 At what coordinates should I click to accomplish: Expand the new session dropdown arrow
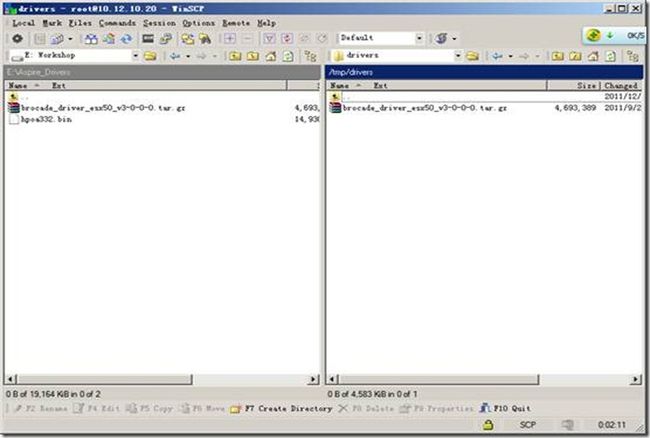tap(70, 39)
